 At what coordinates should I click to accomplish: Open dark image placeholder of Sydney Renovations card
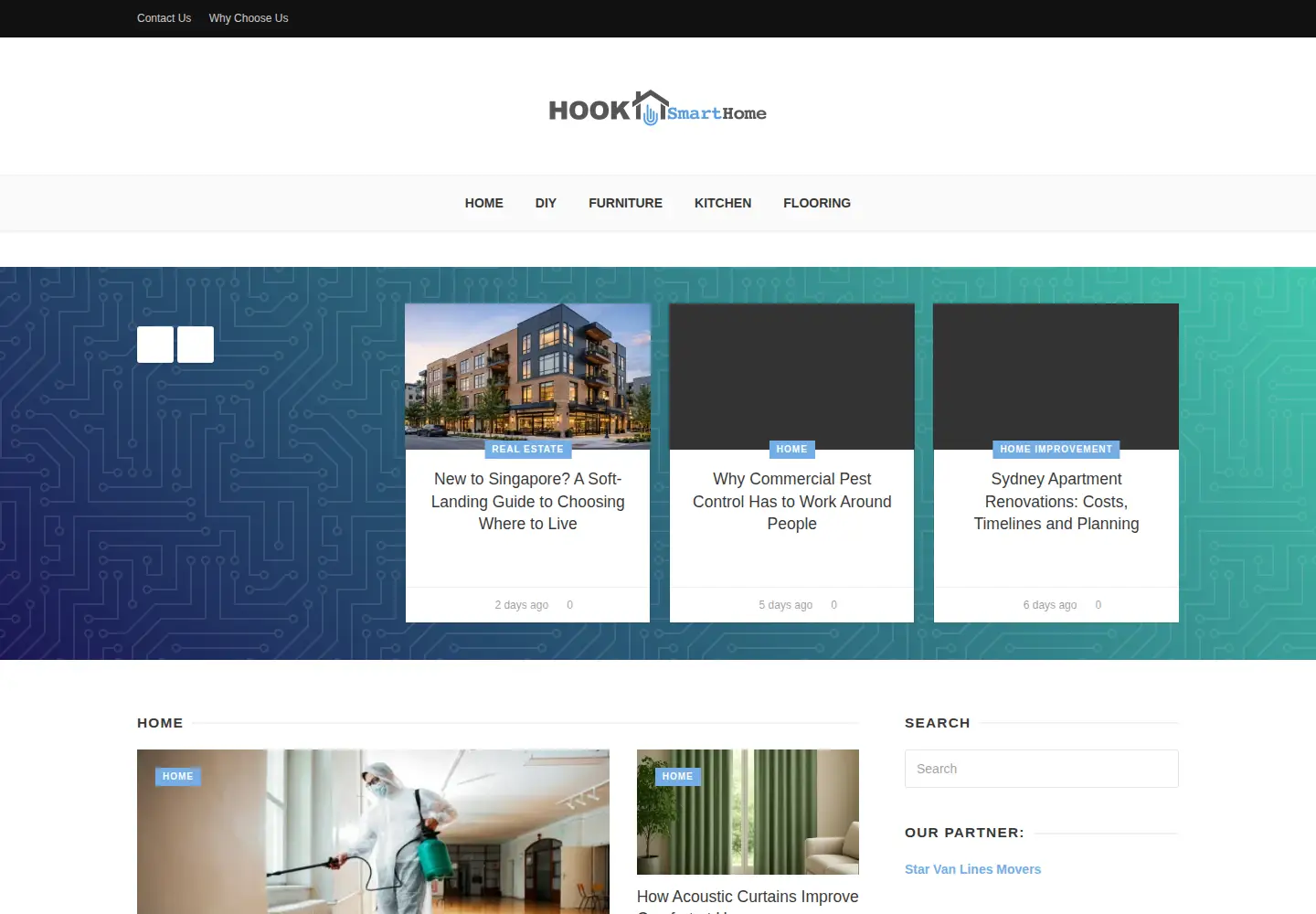click(x=1056, y=376)
